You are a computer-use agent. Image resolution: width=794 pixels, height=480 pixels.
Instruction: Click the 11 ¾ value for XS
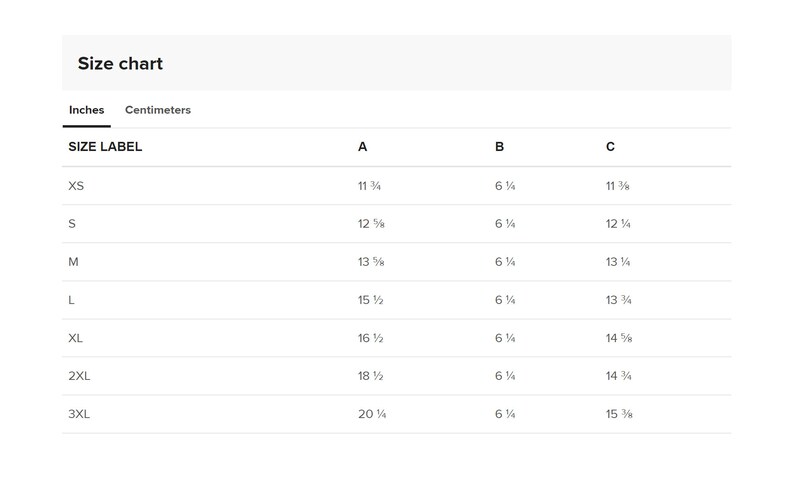(x=369, y=186)
